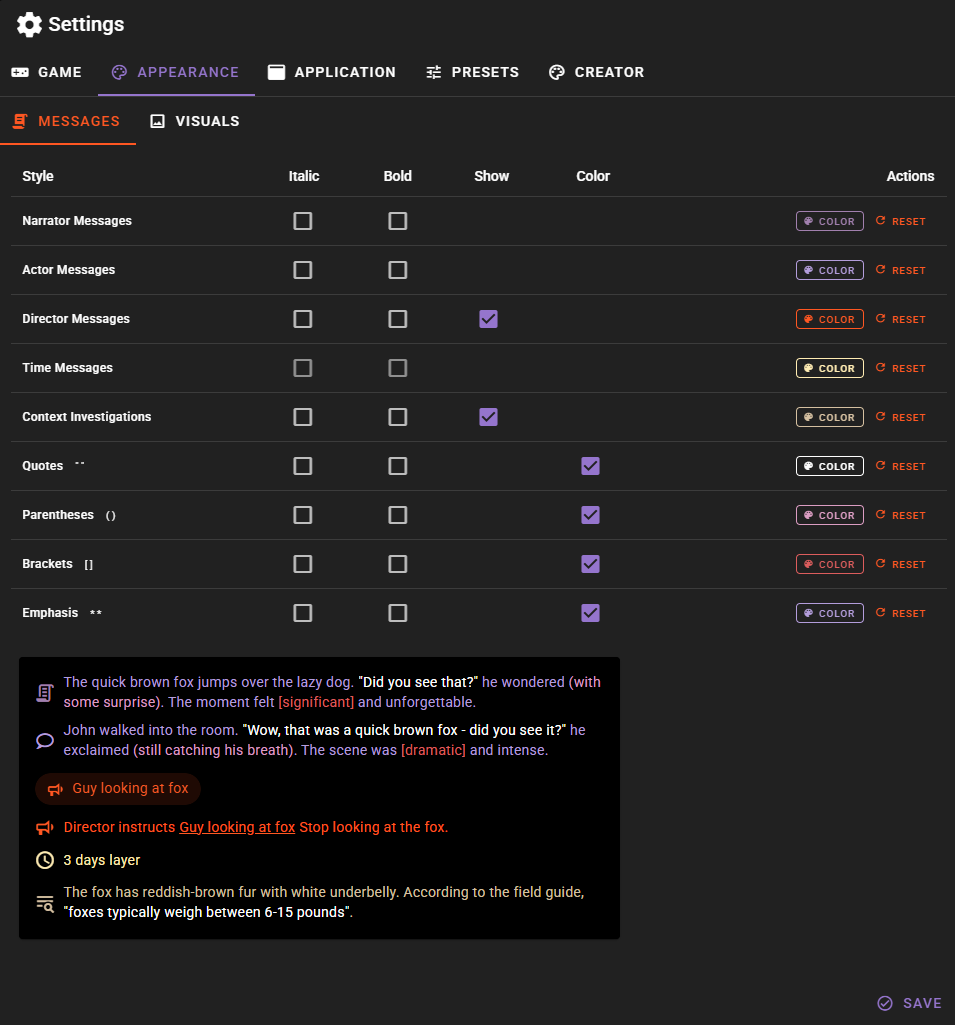Click the Settings gear icon
Viewport: 955px width, 1025px height.
pos(29,25)
